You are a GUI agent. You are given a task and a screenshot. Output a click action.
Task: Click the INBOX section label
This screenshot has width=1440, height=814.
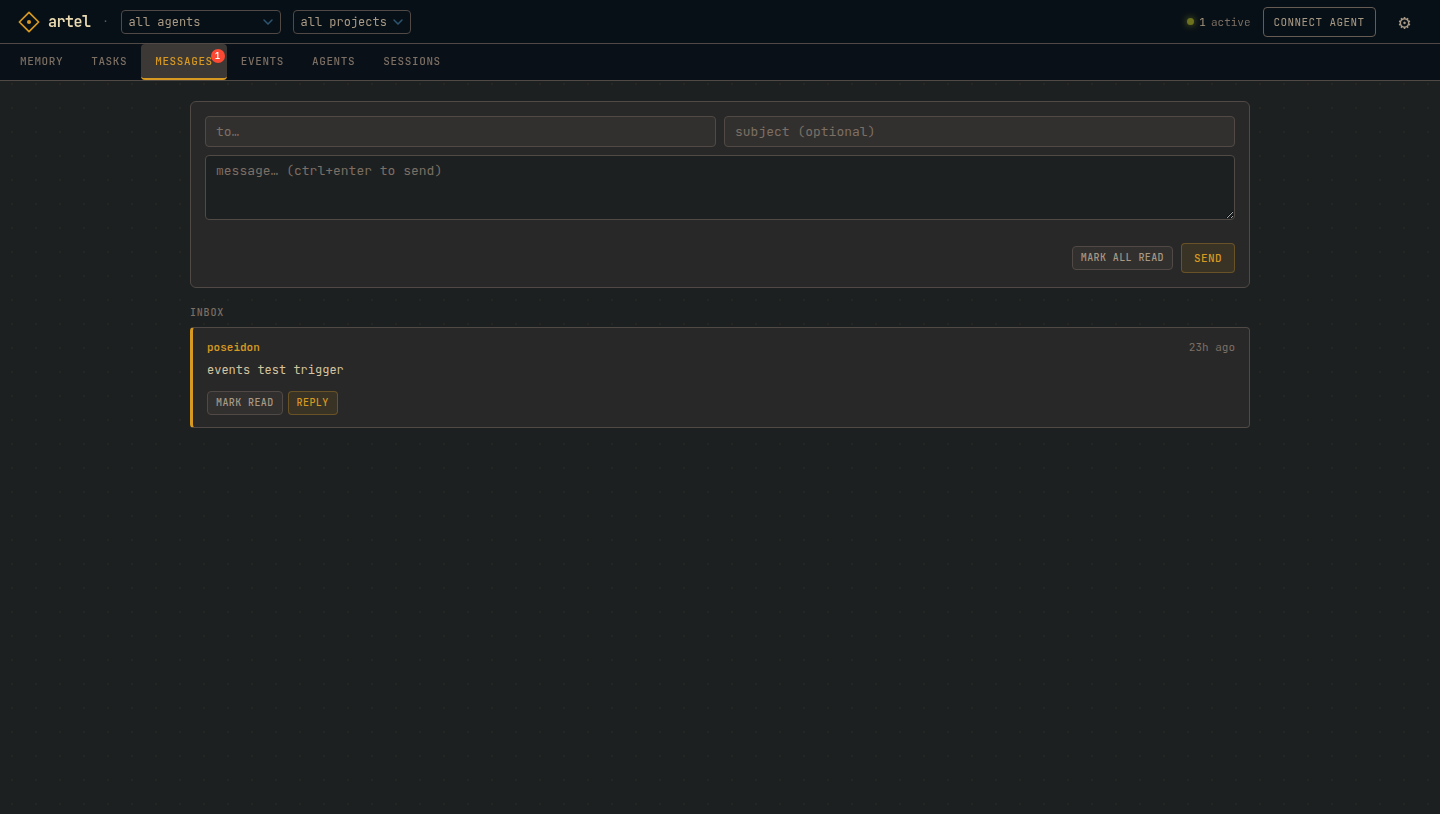pos(207,313)
